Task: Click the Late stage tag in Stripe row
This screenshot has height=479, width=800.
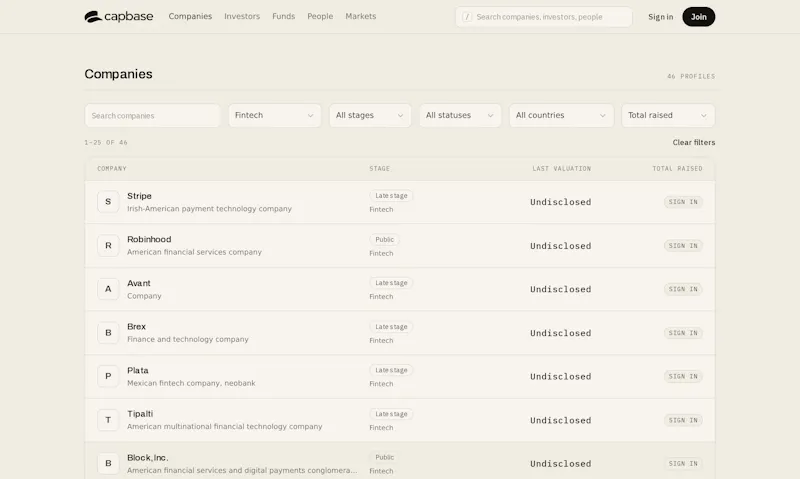Action: [391, 196]
